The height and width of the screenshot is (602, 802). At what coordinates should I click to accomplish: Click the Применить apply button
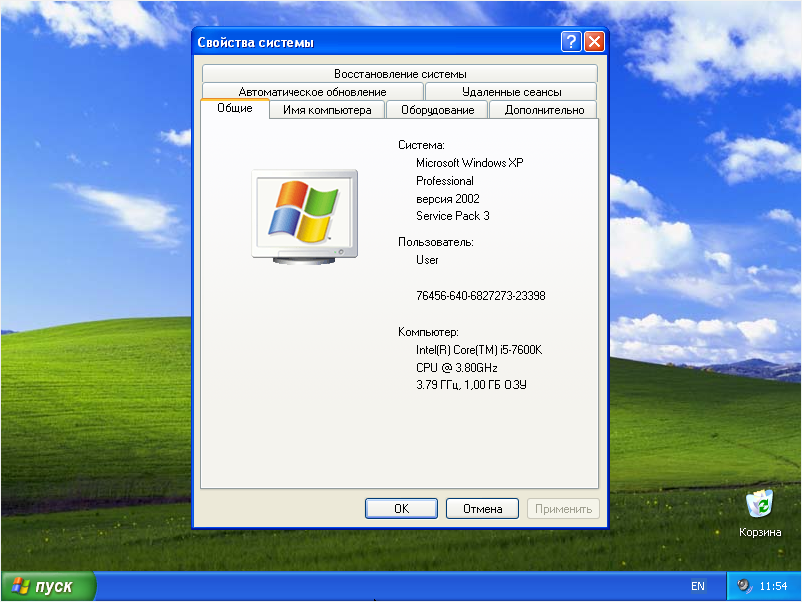point(563,508)
